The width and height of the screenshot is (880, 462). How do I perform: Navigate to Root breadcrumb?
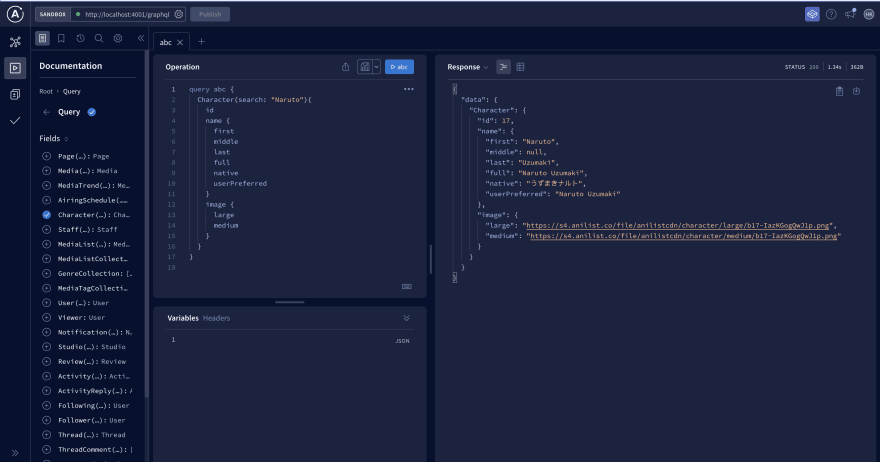(x=46, y=92)
